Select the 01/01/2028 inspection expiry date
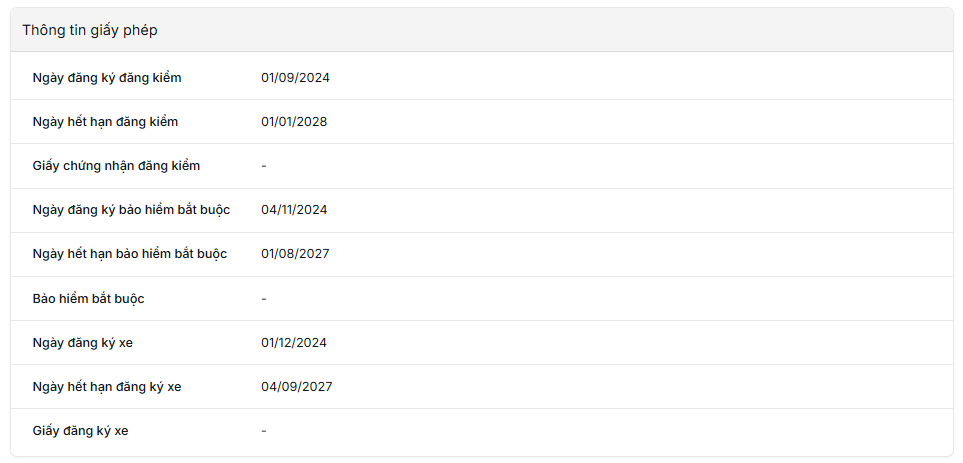Image resolution: width=963 pixels, height=463 pixels. pos(294,122)
